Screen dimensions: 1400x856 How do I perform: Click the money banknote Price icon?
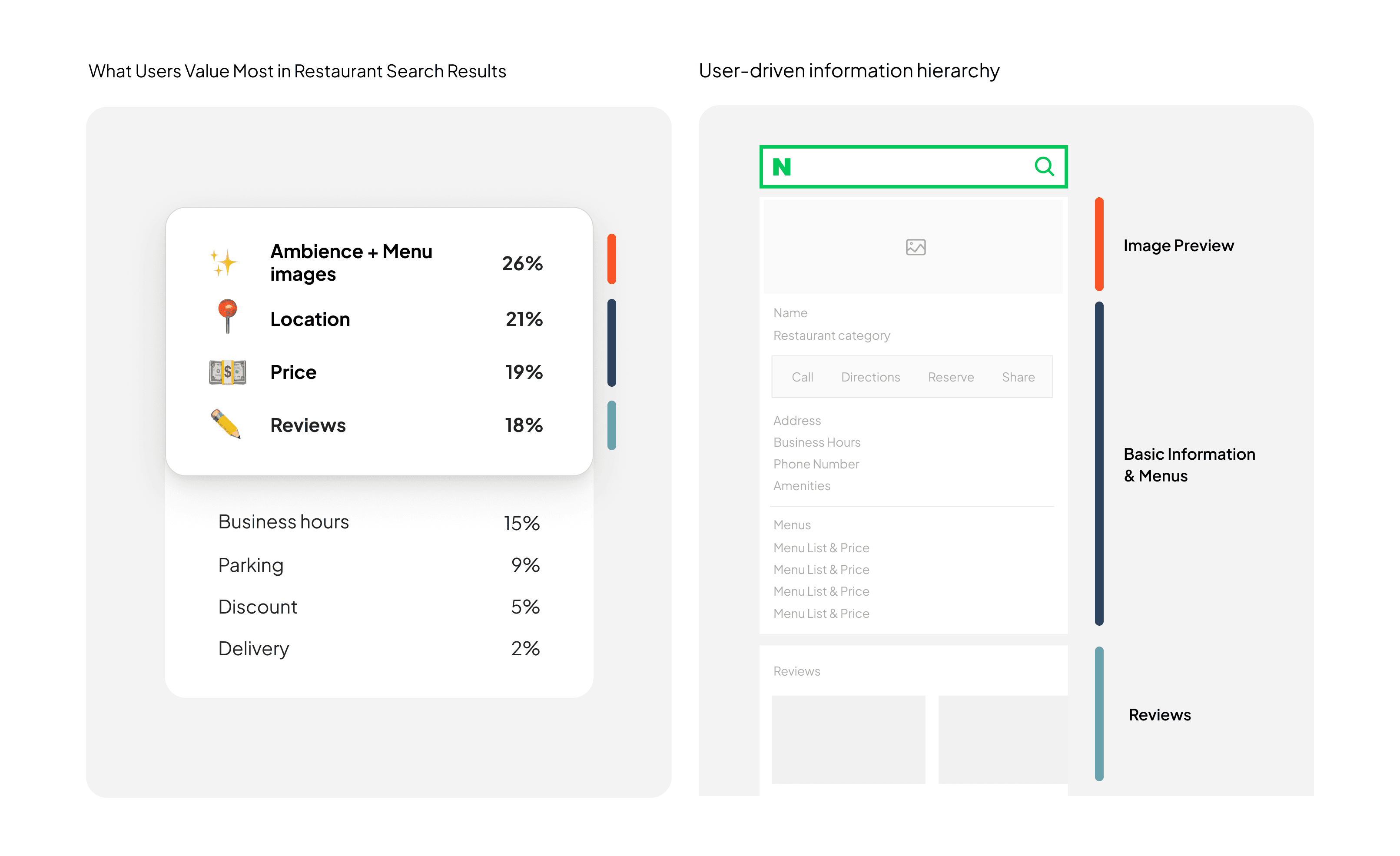pyautogui.click(x=227, y=373)
